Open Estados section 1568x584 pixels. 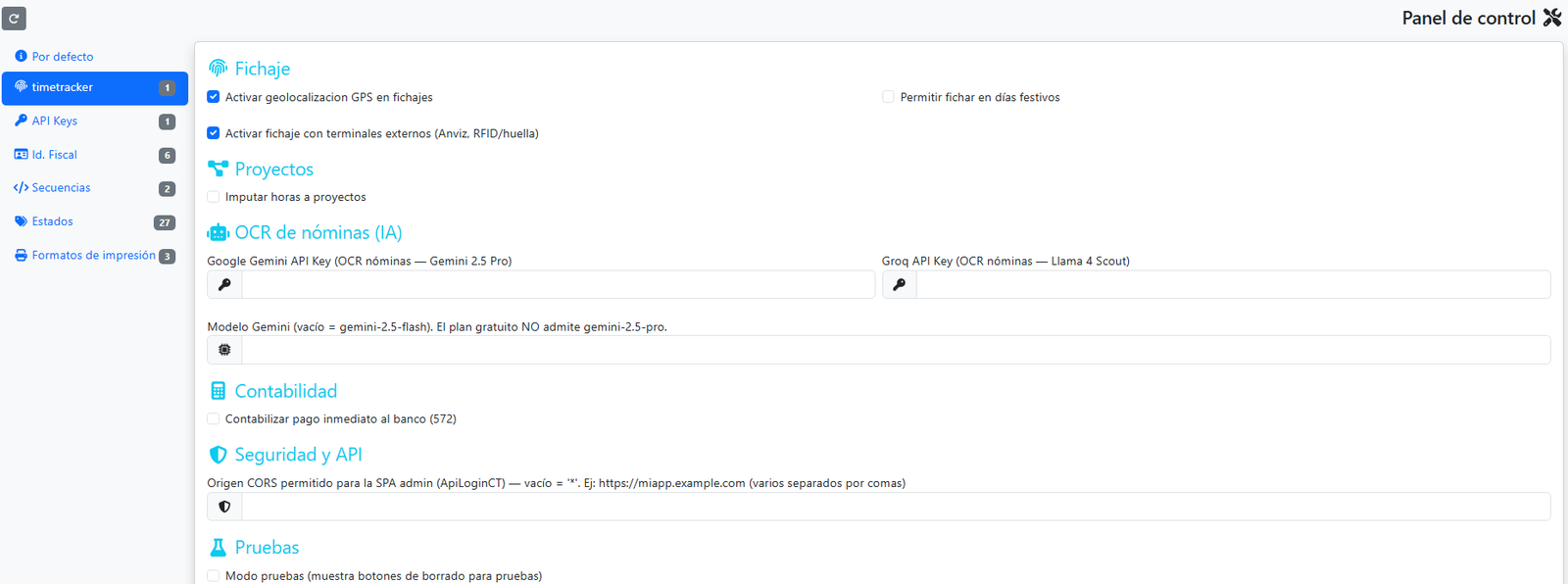coord(95,221)
